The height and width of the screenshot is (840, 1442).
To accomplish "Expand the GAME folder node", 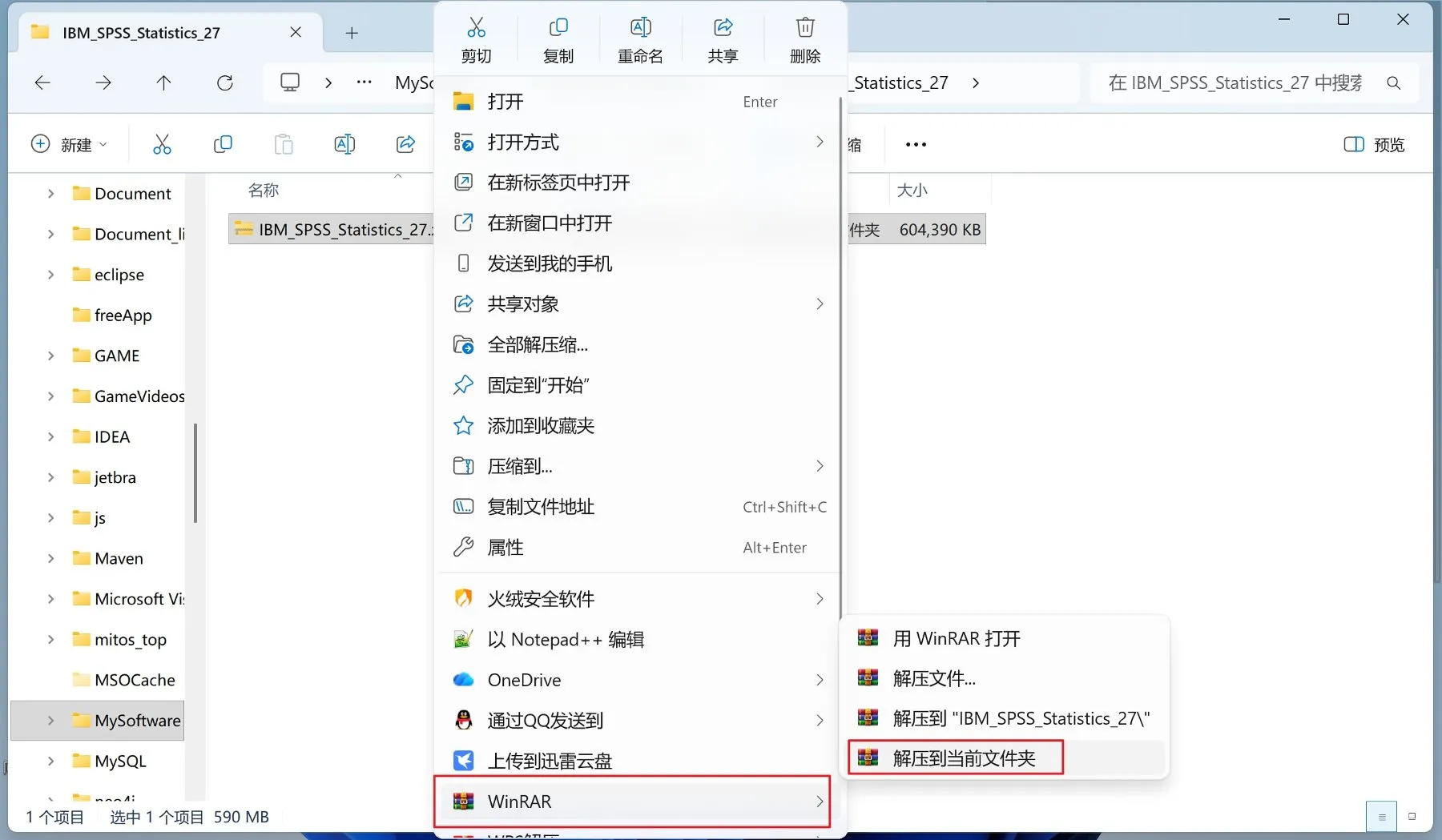I will click(50, 356).
